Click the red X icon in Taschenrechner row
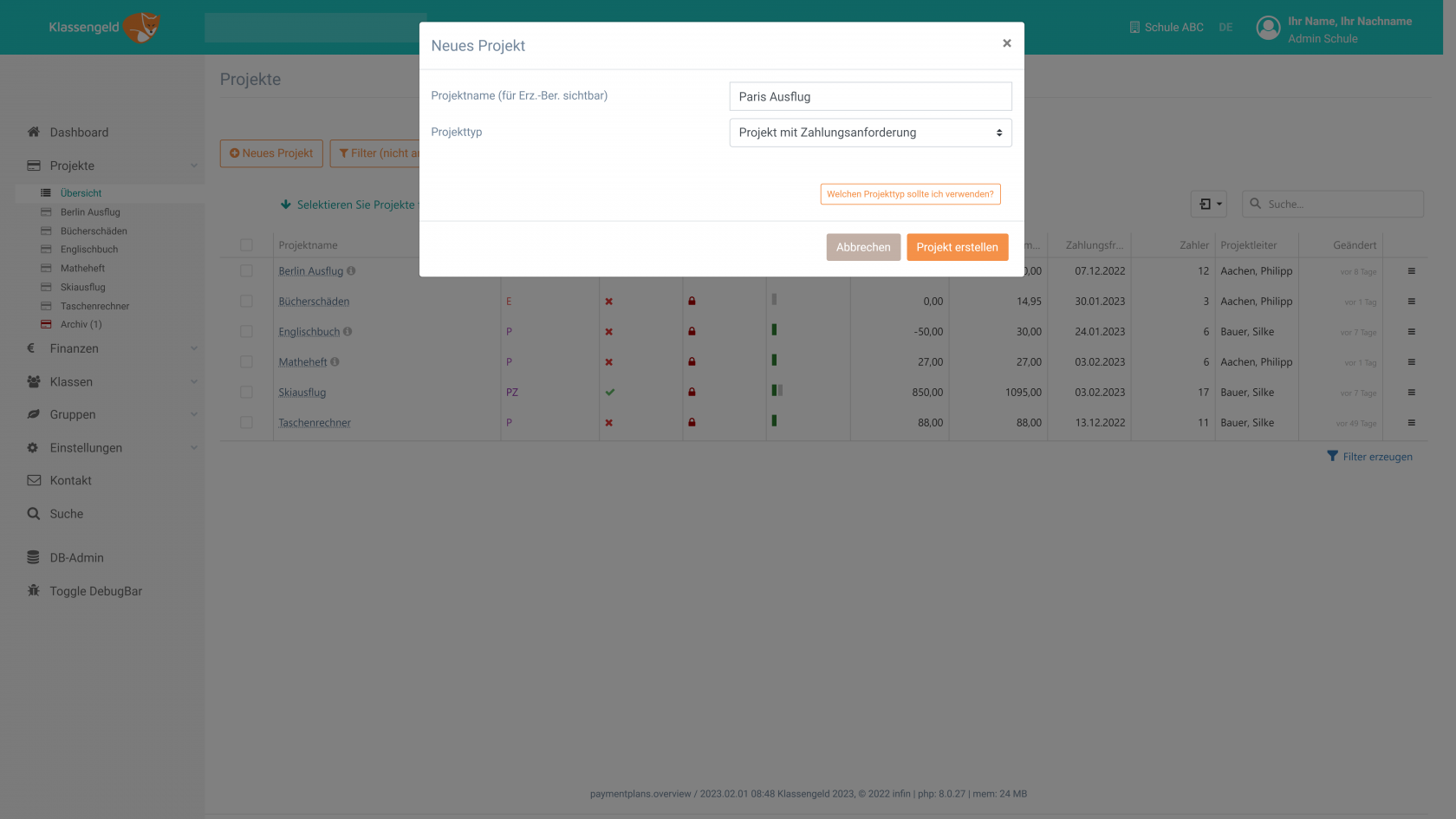 [x=608, y=423]
